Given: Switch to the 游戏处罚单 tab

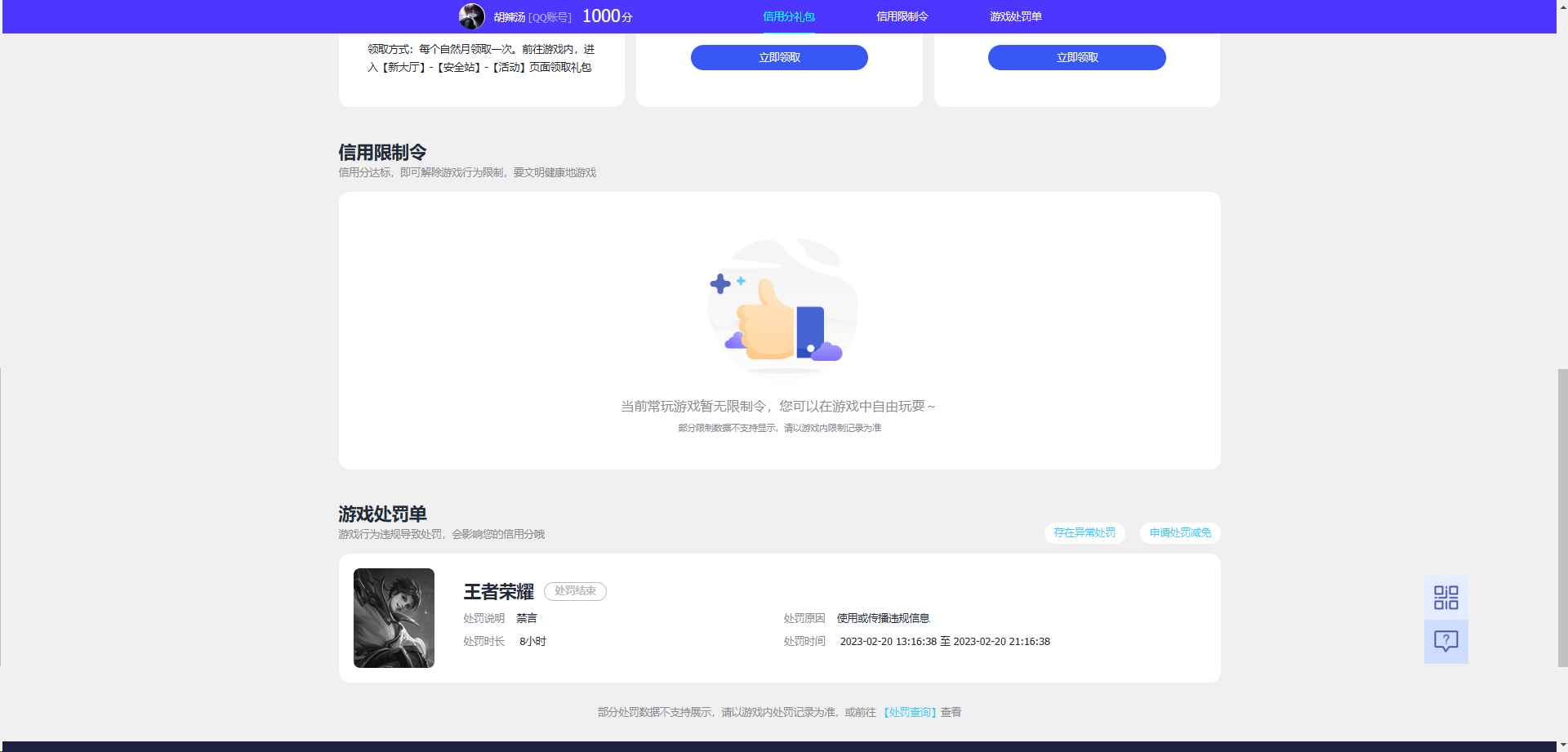Looking at the screenshot, I should coord(1015,16).
